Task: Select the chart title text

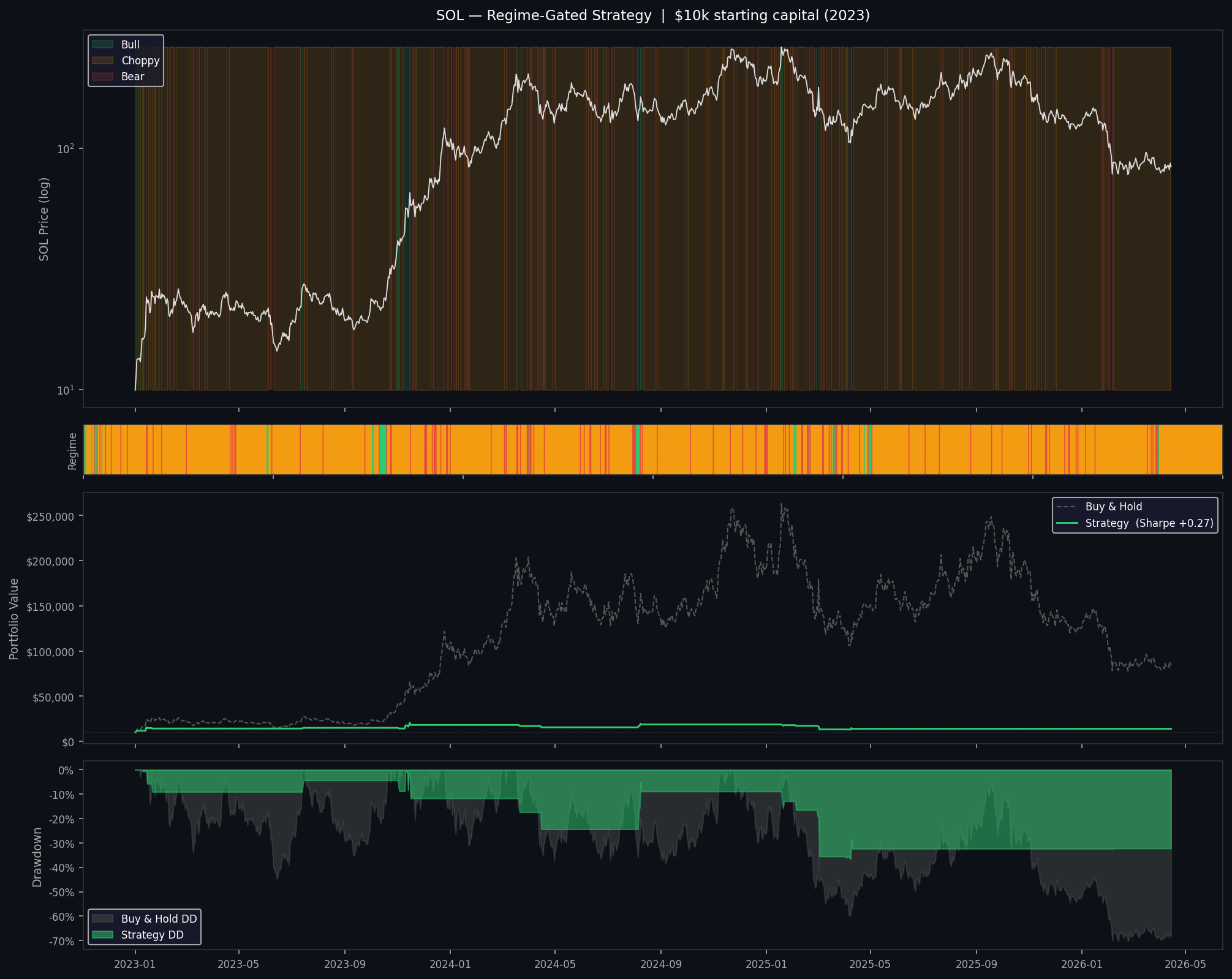Action: point(652,16)
